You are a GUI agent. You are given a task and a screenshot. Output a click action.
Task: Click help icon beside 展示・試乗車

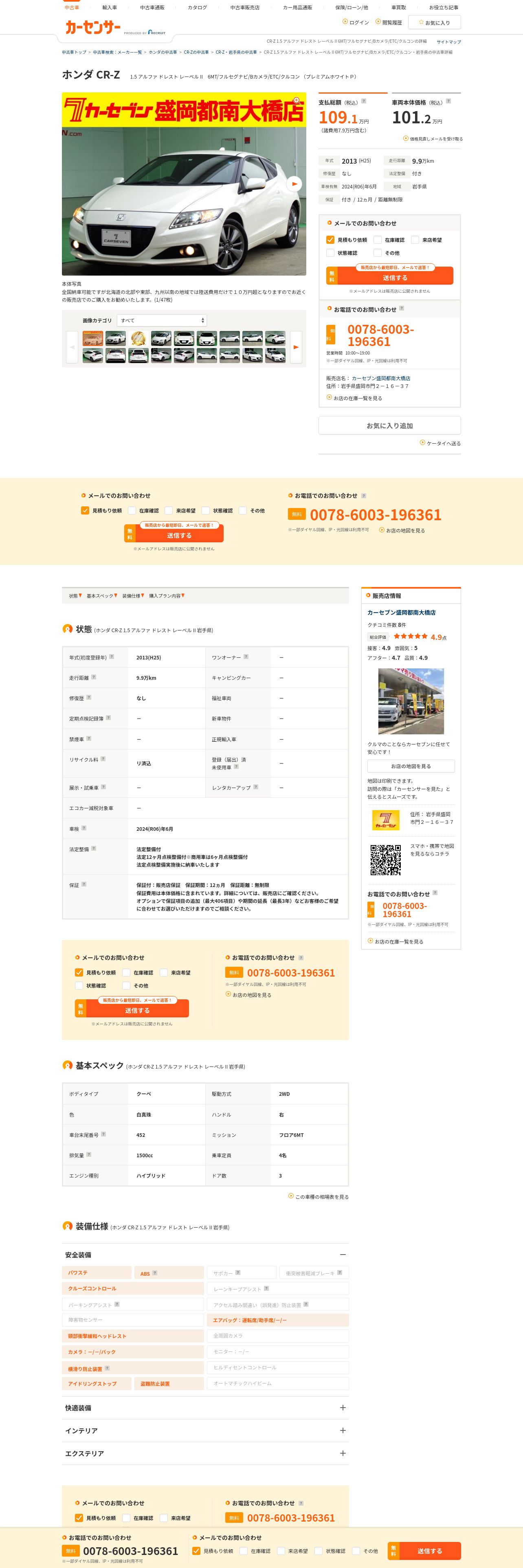click(x=103, y=787)
